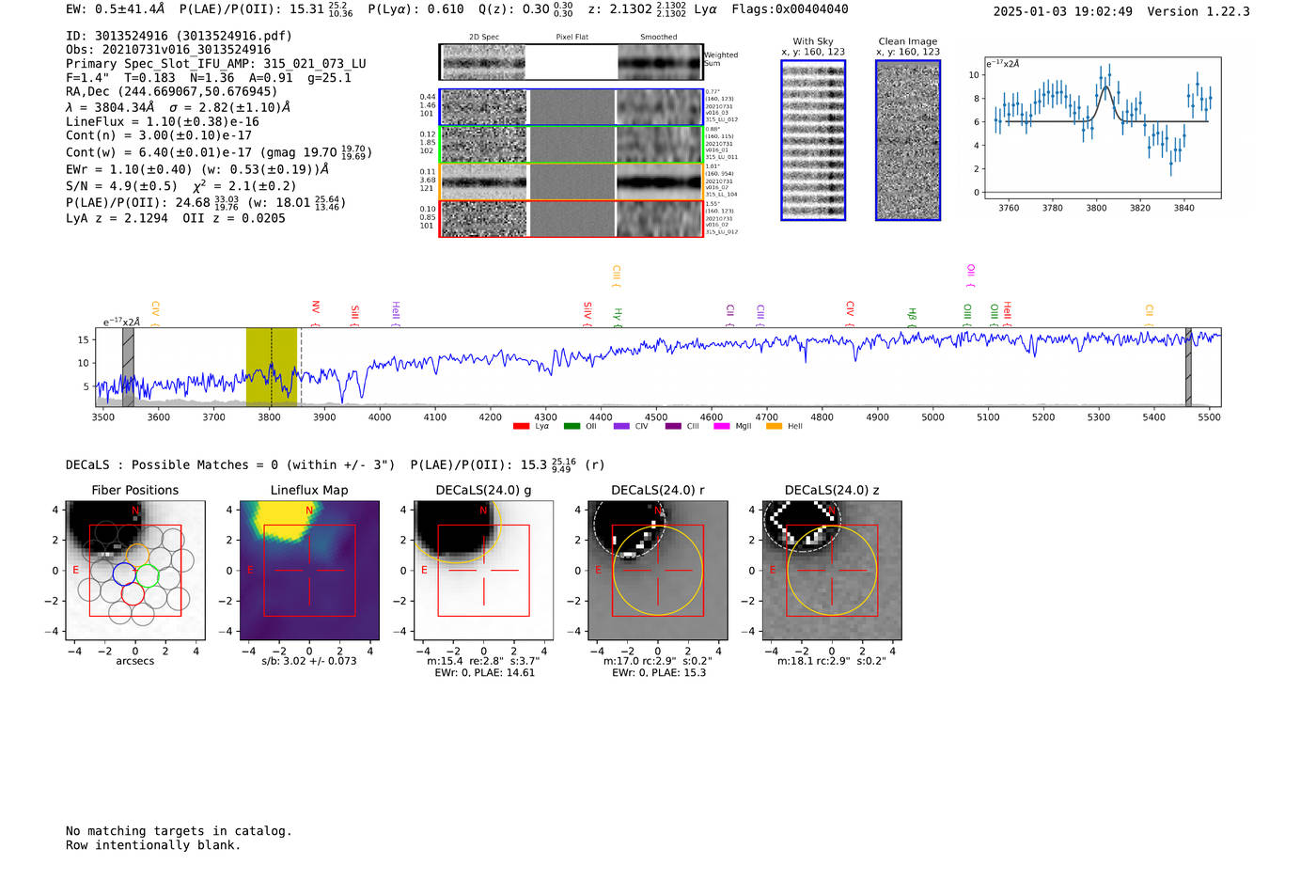Click the Row intentionally blank text

[153, 845]
